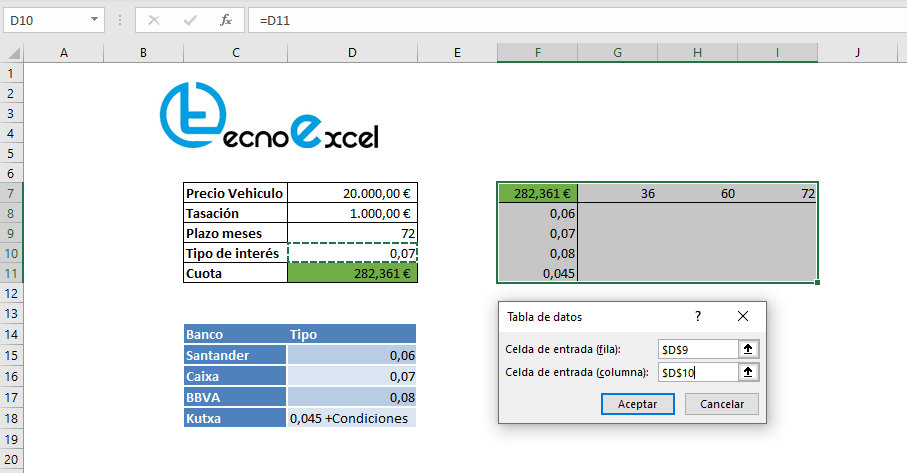Viewport: 907px width, 473px height.
Task: Close the Tabla de datos dialog
Action: 743,316
